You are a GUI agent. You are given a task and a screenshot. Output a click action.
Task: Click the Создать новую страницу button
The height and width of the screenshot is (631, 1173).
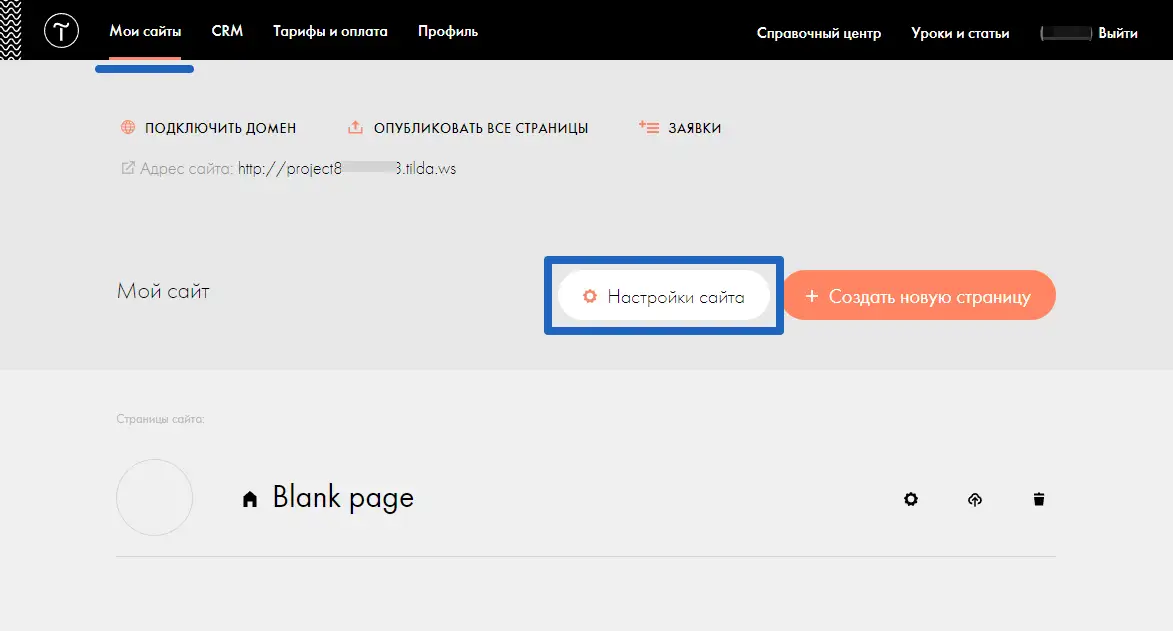pos(918,296)
